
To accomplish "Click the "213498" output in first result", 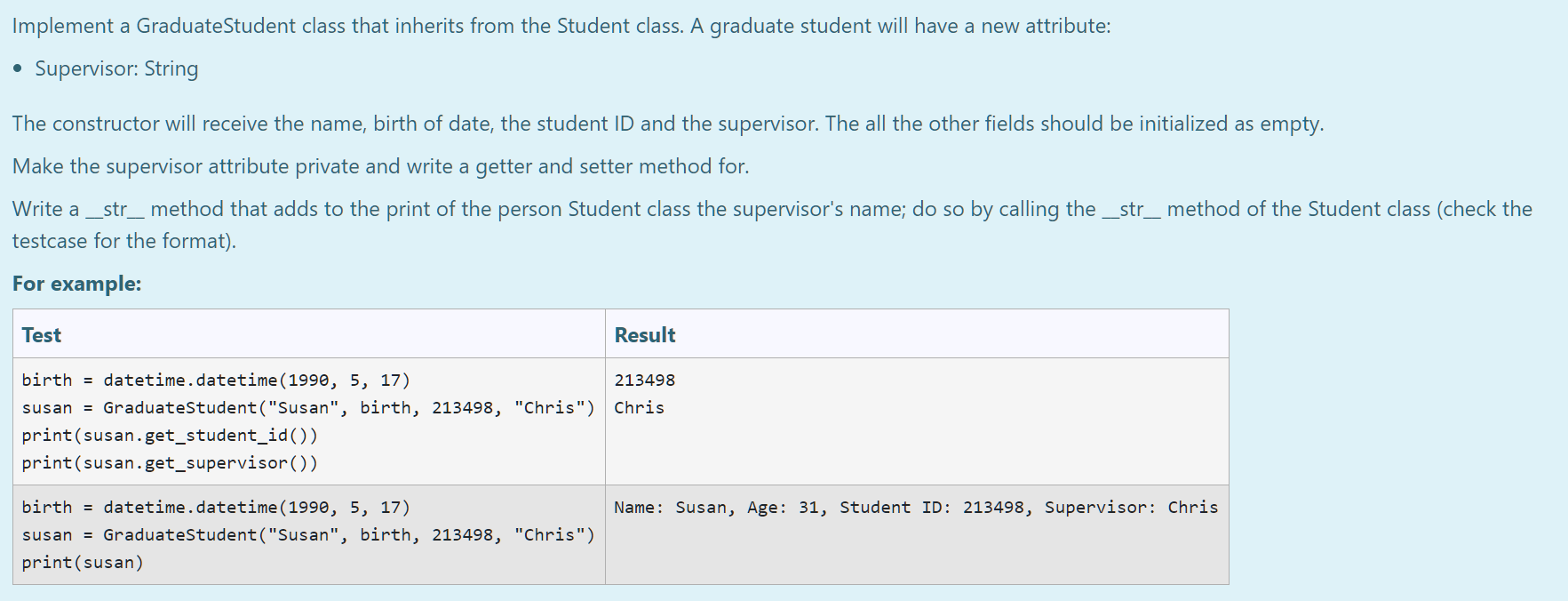I will point(644,381).
